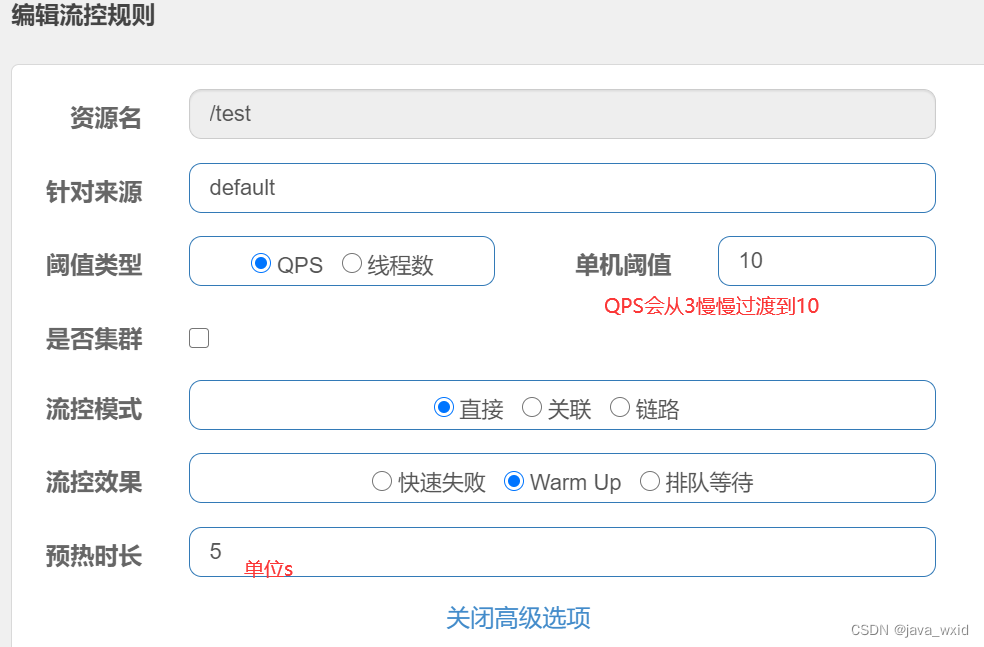The image size is (984, 647).
Task: Click the disabled 资源名 field showing /test
Action: [562, 114]
